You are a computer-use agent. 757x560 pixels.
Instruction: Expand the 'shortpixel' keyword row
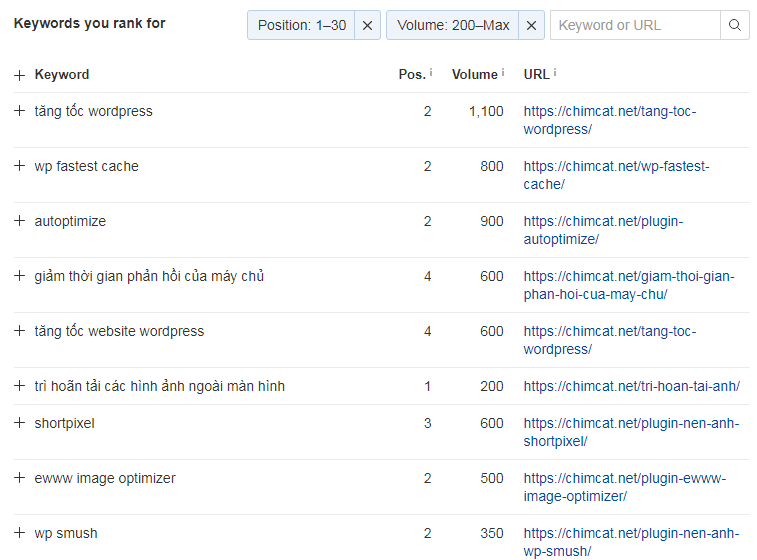click(19, 423)
